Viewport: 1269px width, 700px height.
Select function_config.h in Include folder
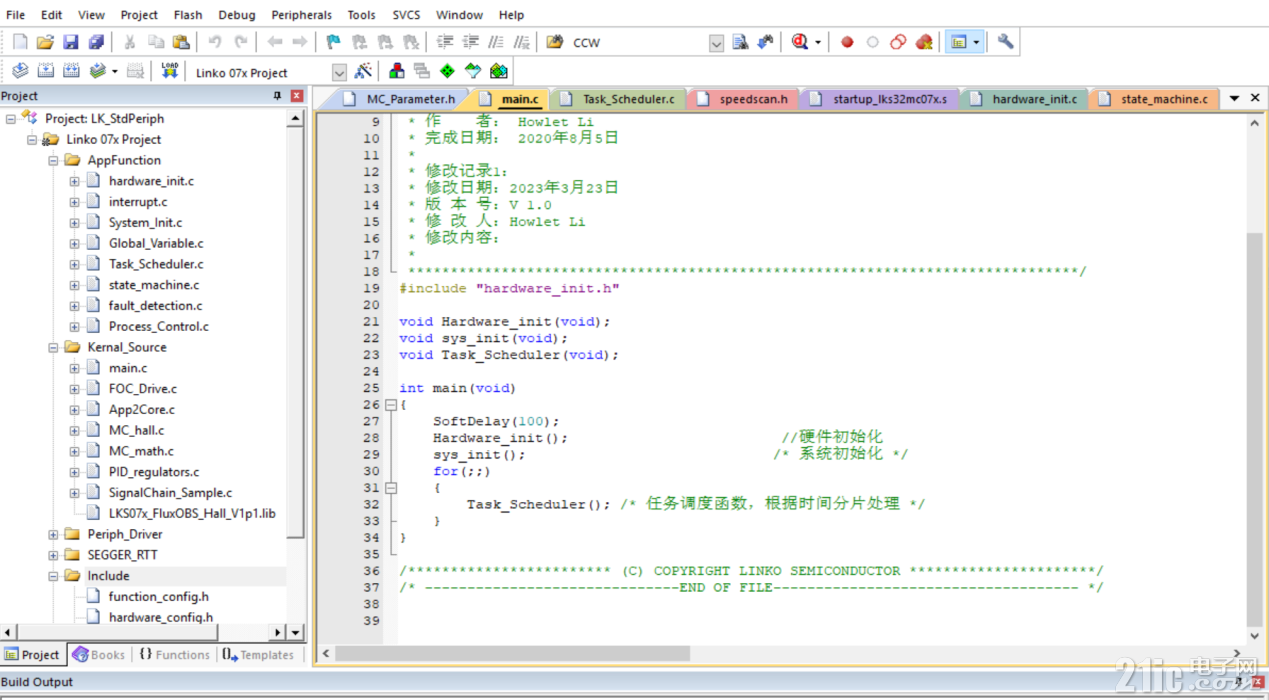159,597
